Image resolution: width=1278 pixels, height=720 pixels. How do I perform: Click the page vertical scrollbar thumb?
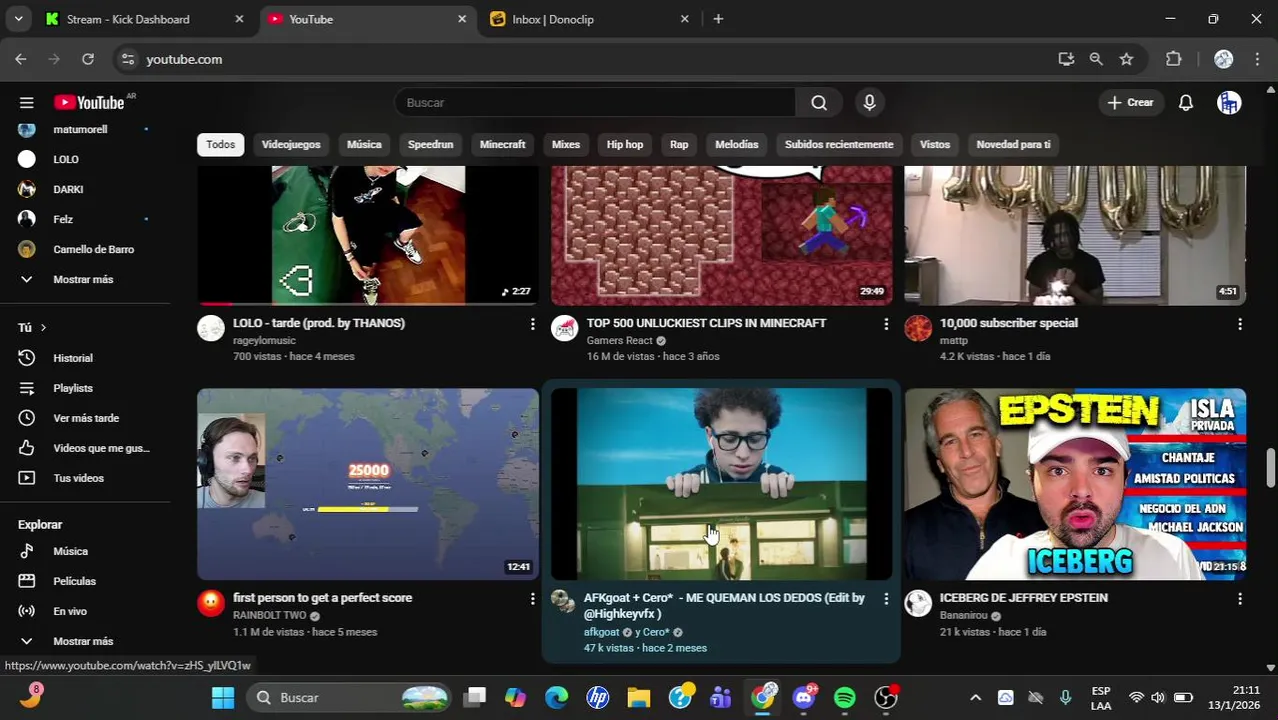pos(1271,466)
